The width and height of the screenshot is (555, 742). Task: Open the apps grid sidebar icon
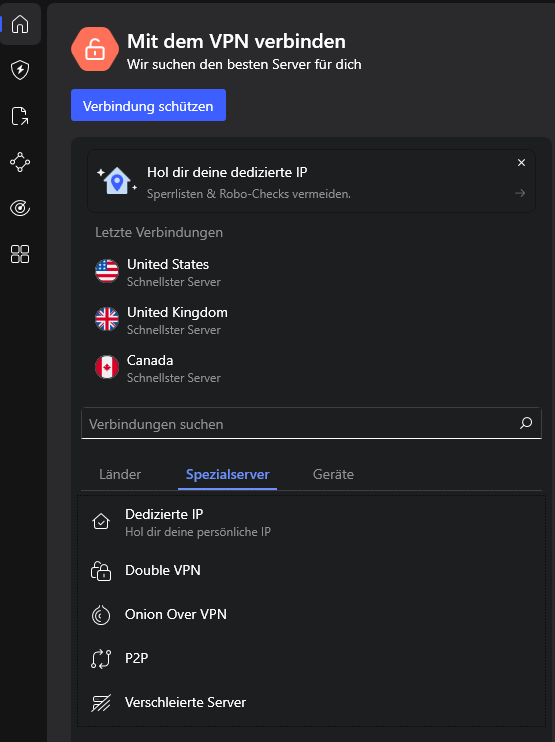point(20,254)
